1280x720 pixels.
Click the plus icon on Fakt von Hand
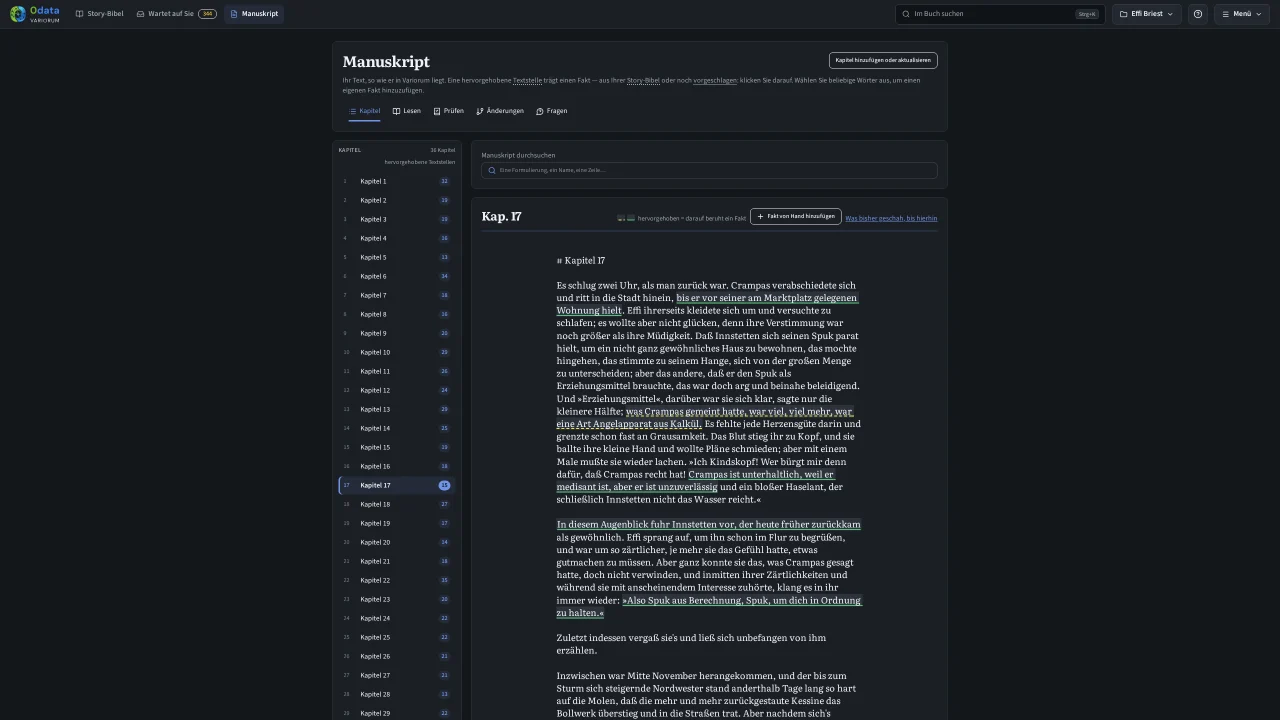(x=760, y=216)
